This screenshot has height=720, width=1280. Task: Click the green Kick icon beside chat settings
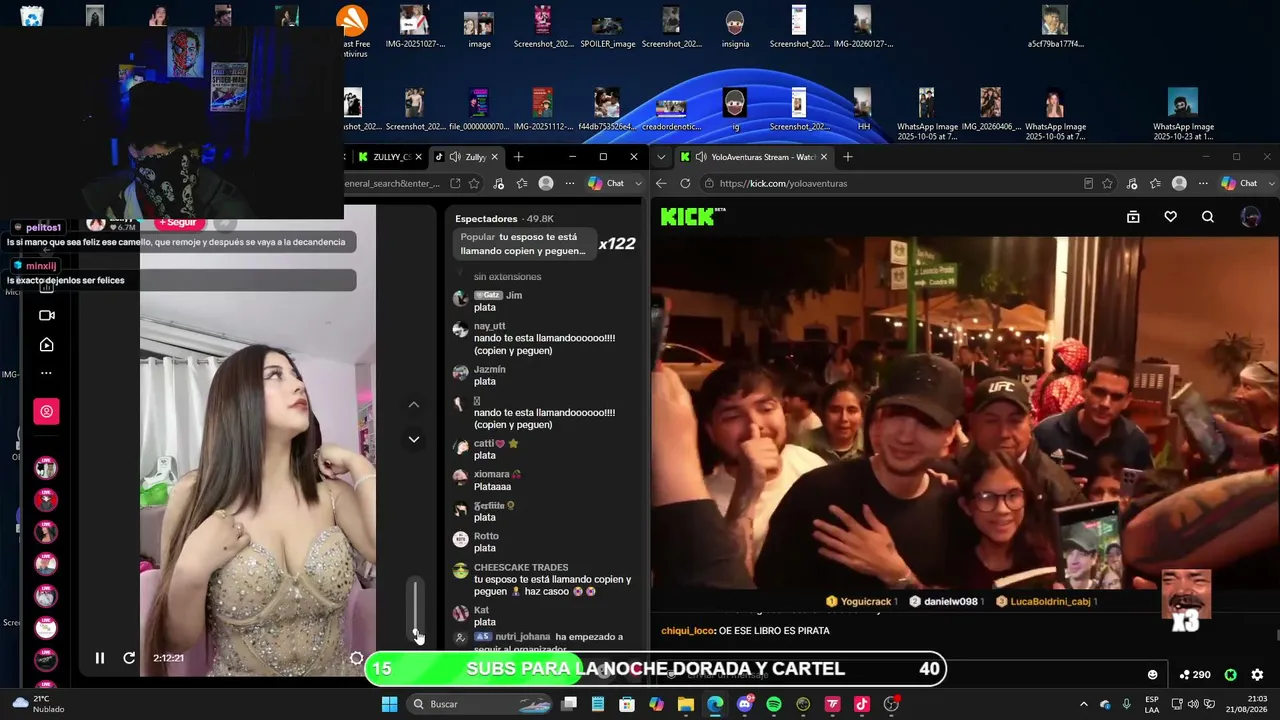(x=1231, y=675)
